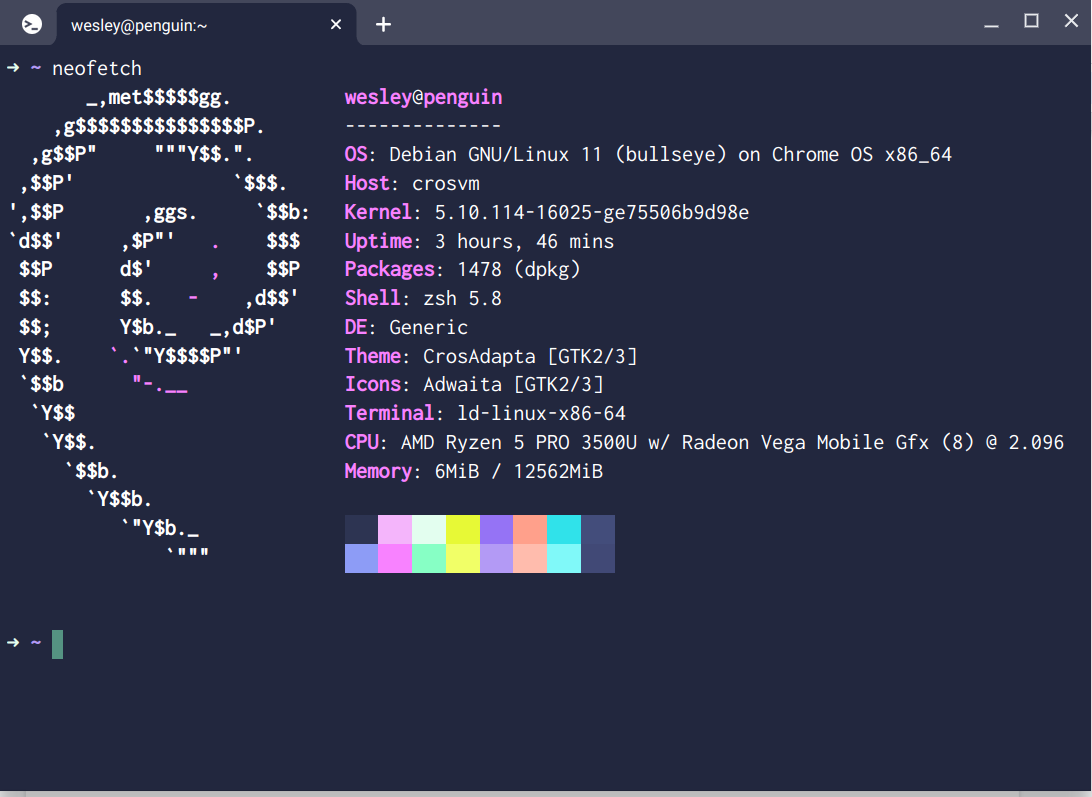Click the top-row cyan color block

point(564,529)
